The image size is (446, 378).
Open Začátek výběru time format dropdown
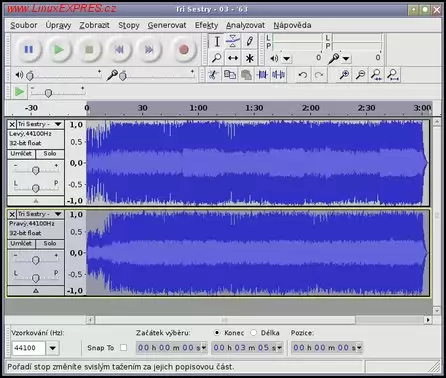point(204,348)
